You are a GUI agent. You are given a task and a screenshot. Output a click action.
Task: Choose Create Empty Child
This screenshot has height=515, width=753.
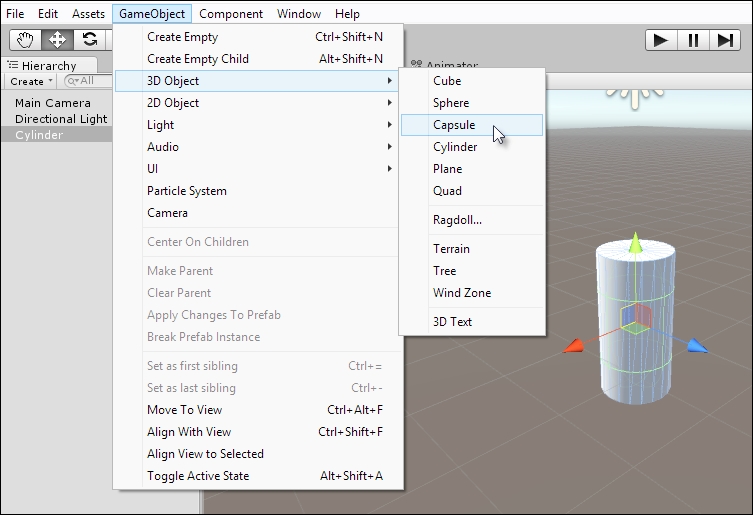(x=257, y=59)
